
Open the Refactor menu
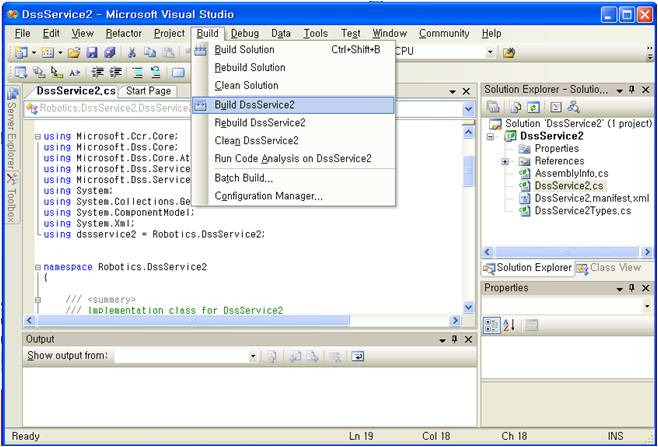[123, 33]
